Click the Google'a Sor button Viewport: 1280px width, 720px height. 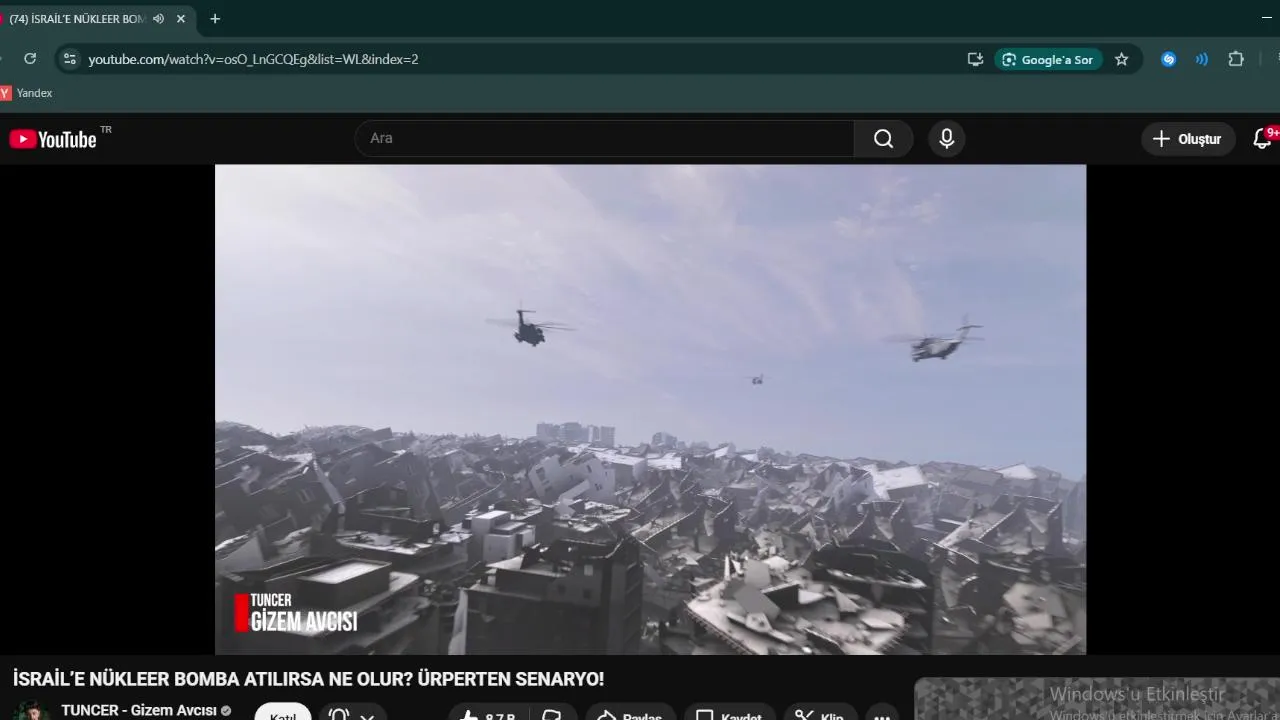[x=1048, y=59]
